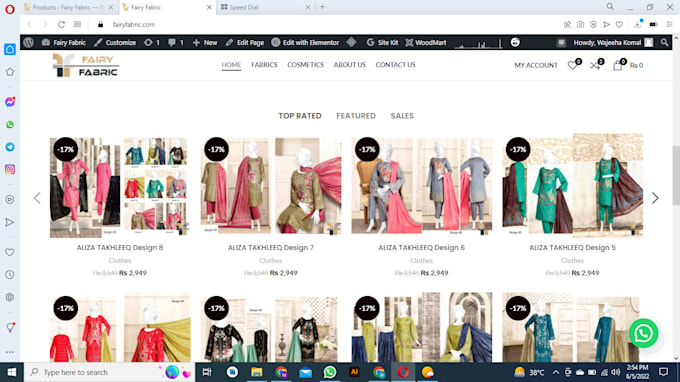
Task: Open the Mail app from the taskbar
Action: [305, 372]
